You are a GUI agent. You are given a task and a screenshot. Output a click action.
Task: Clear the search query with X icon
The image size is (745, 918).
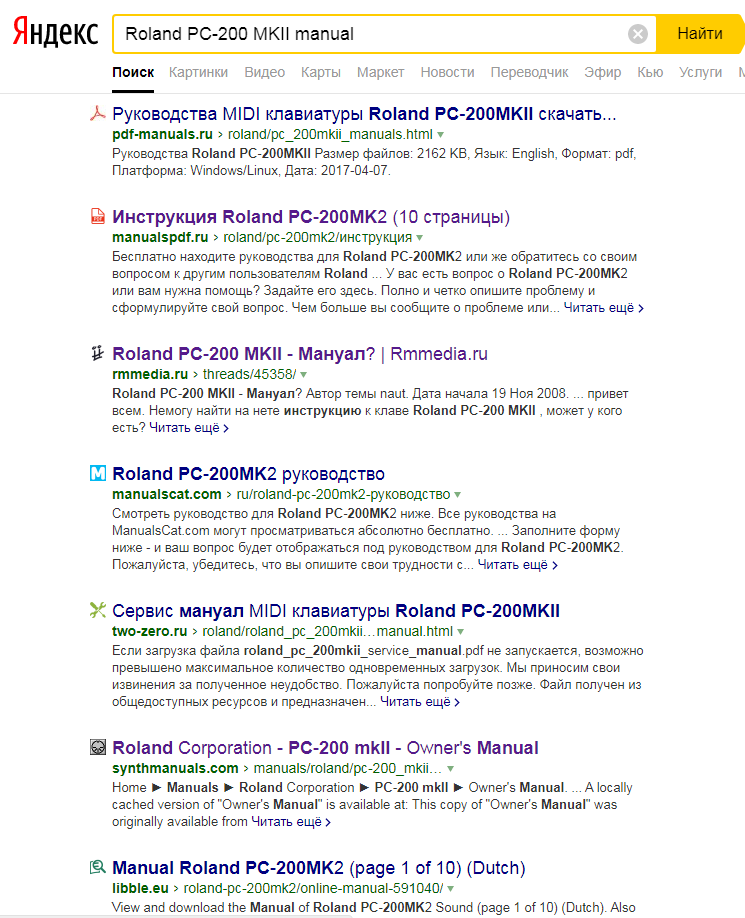[638, 34]
